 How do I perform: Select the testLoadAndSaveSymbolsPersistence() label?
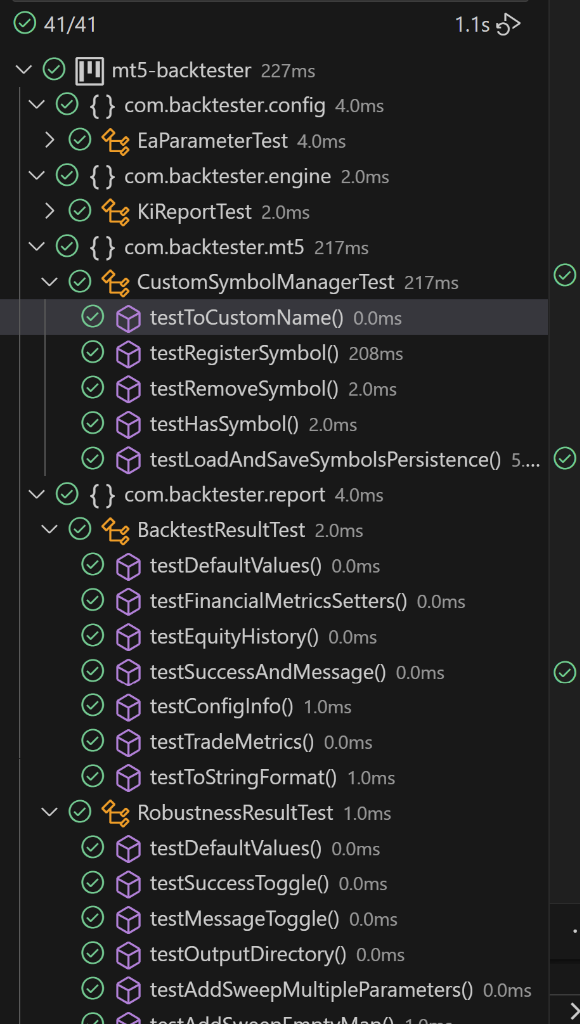click(x=325, y=460)
